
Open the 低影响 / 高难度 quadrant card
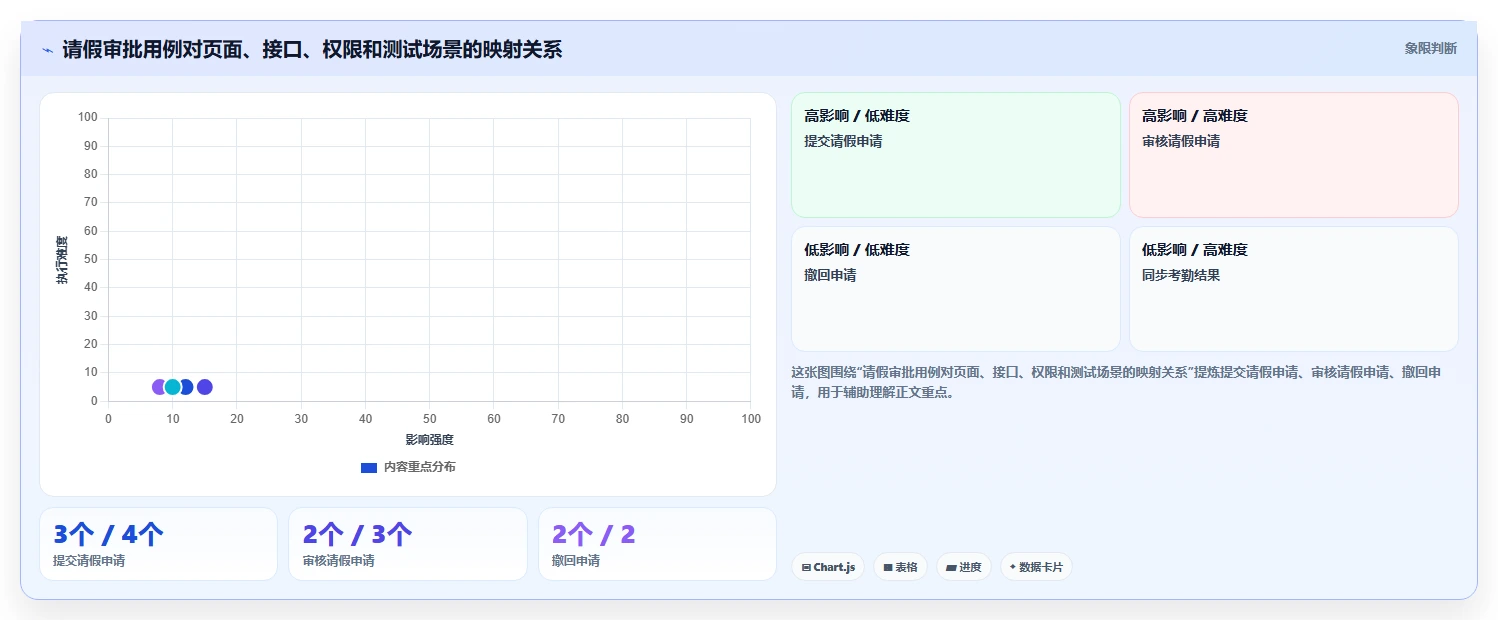pyautogui.click(x=1294, y=289)
